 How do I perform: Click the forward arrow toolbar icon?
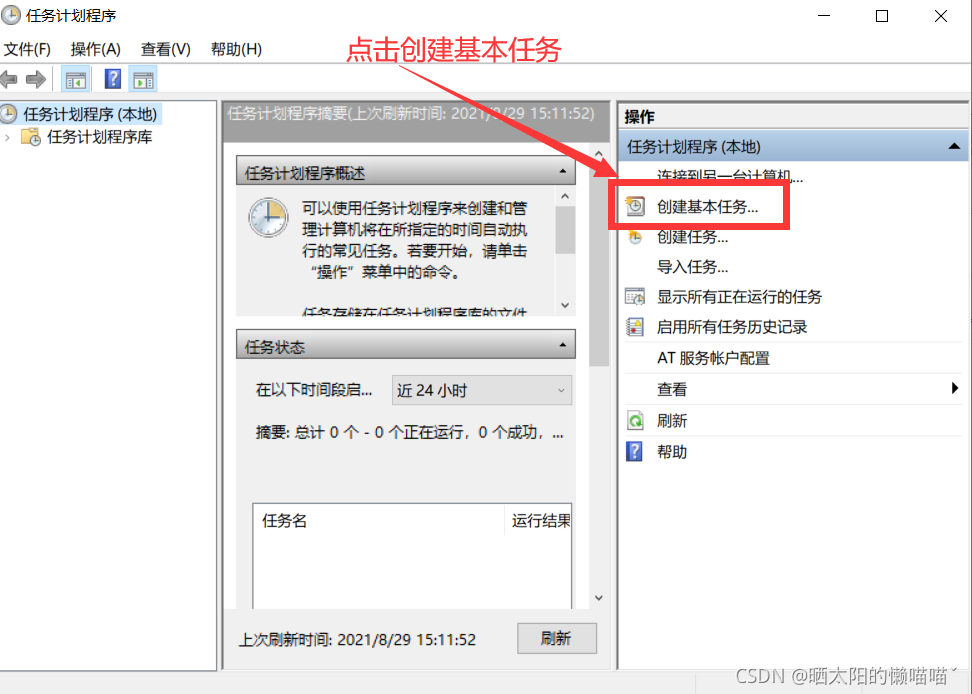pyautogui.click(x=36, y=79)
